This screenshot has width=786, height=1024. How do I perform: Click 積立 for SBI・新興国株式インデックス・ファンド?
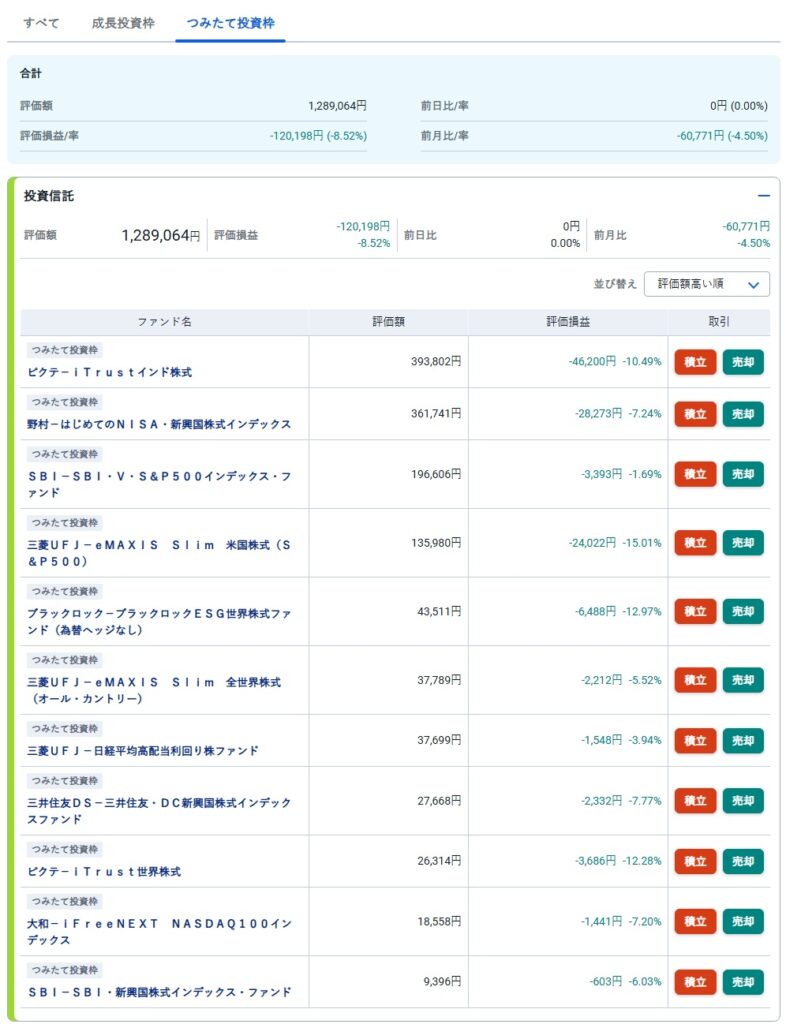pyautogui.click(x=695, y=982)
